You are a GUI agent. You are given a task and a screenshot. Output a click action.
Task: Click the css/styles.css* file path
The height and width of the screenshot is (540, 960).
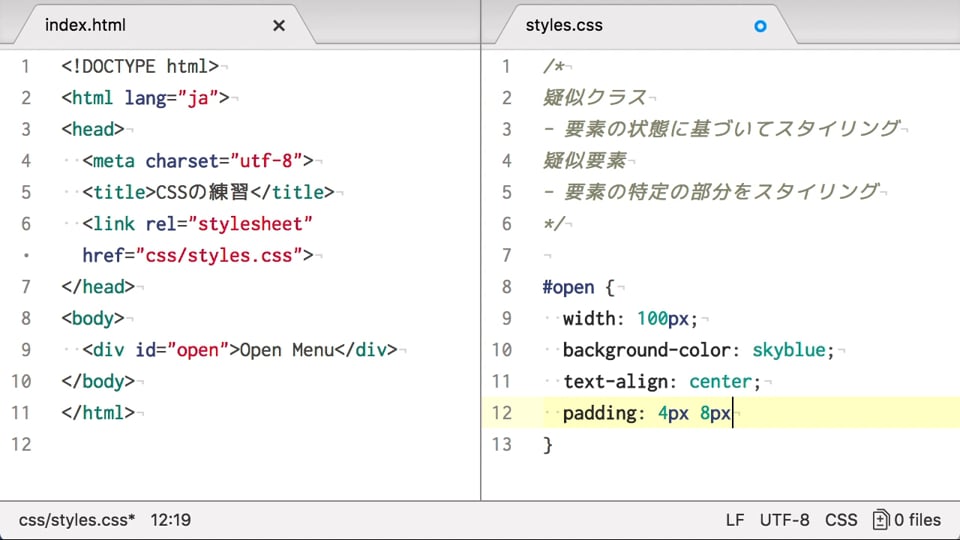[x=77, y=520]
